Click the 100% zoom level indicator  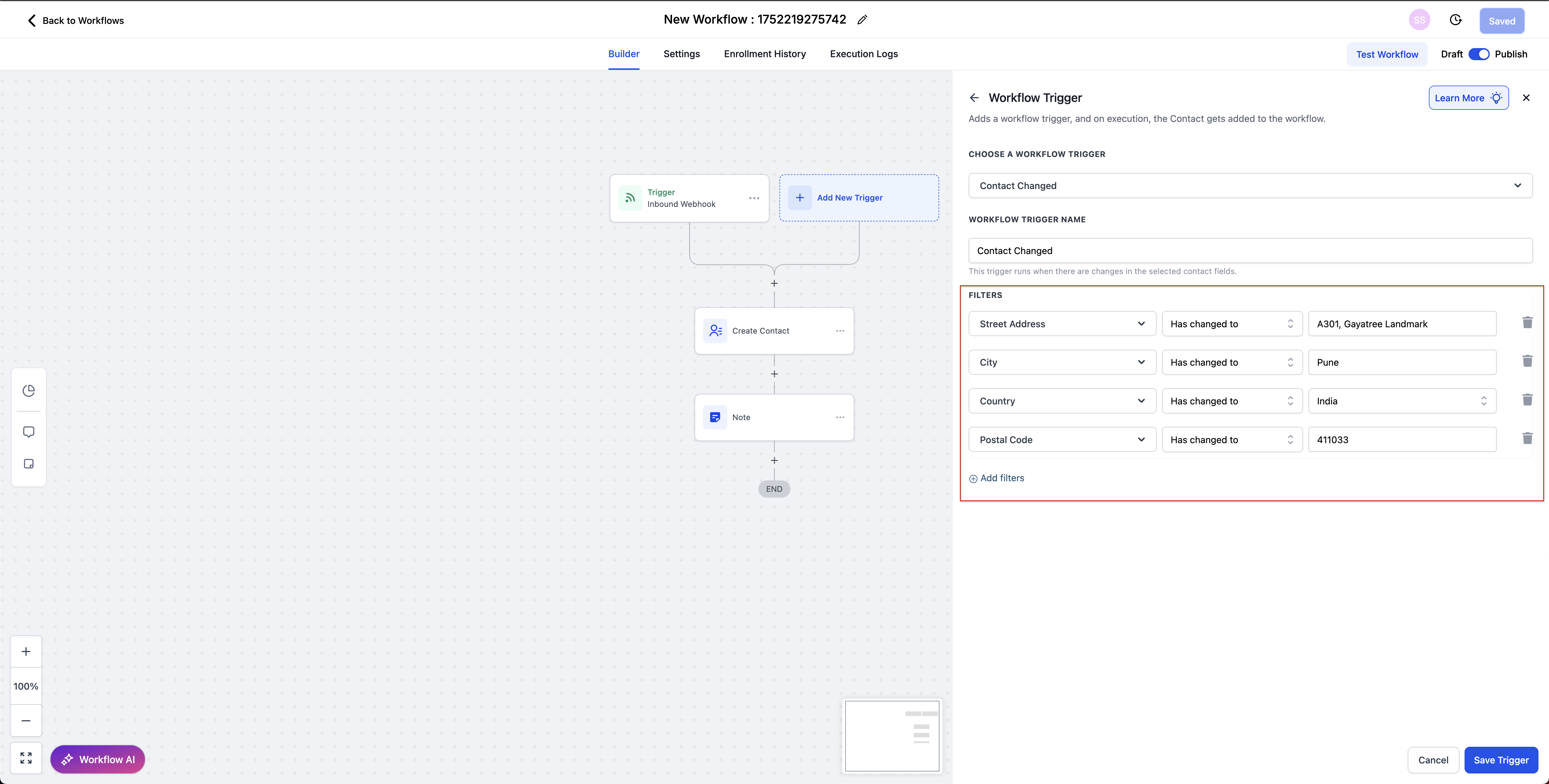coord(26,686)
